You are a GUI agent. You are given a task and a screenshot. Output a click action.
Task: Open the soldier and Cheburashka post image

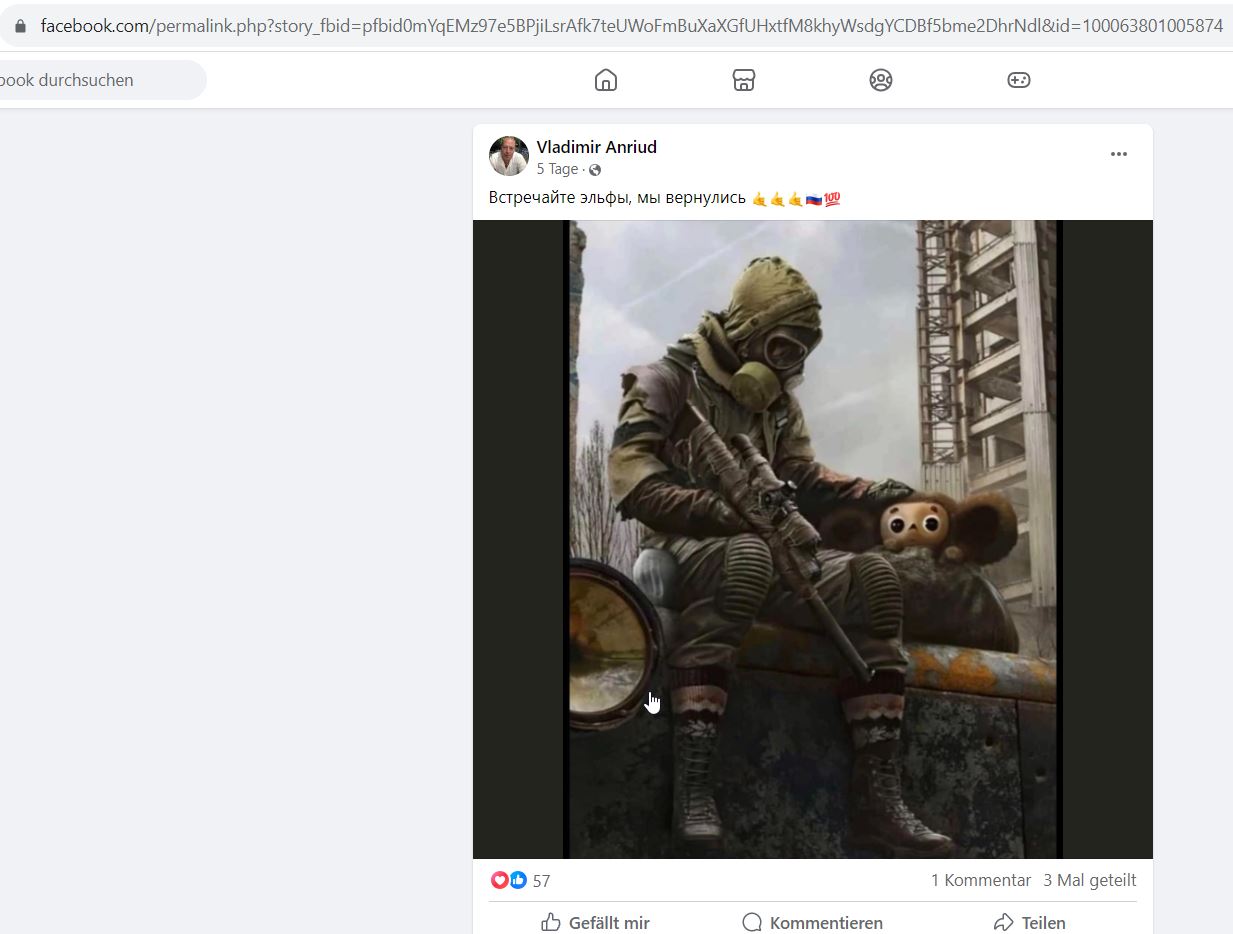813,539
